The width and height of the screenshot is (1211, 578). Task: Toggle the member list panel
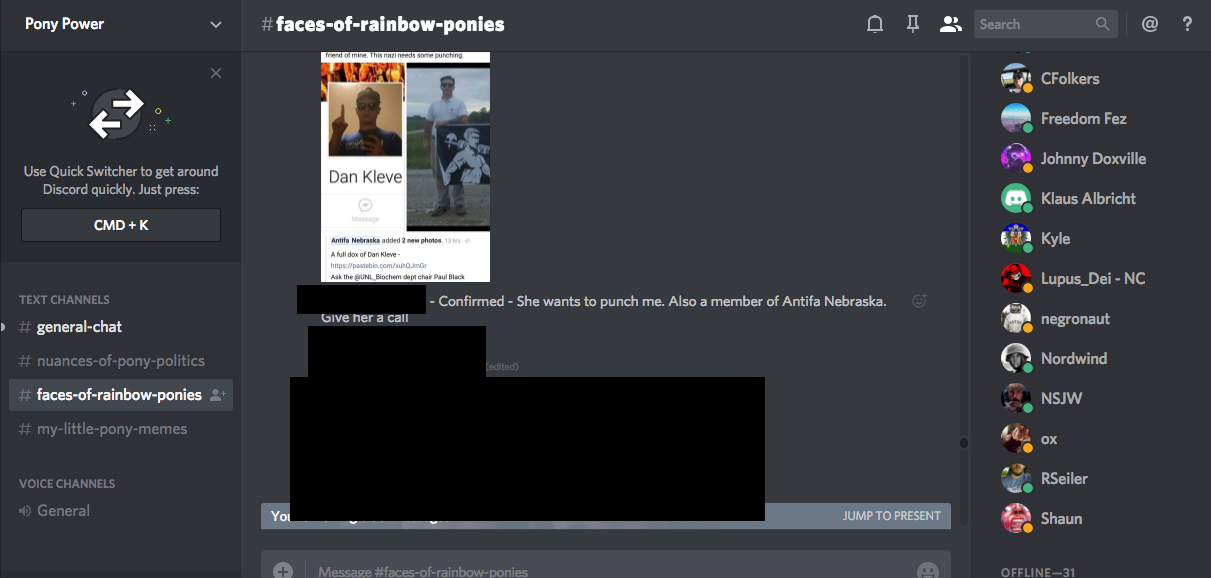(950, 24)
